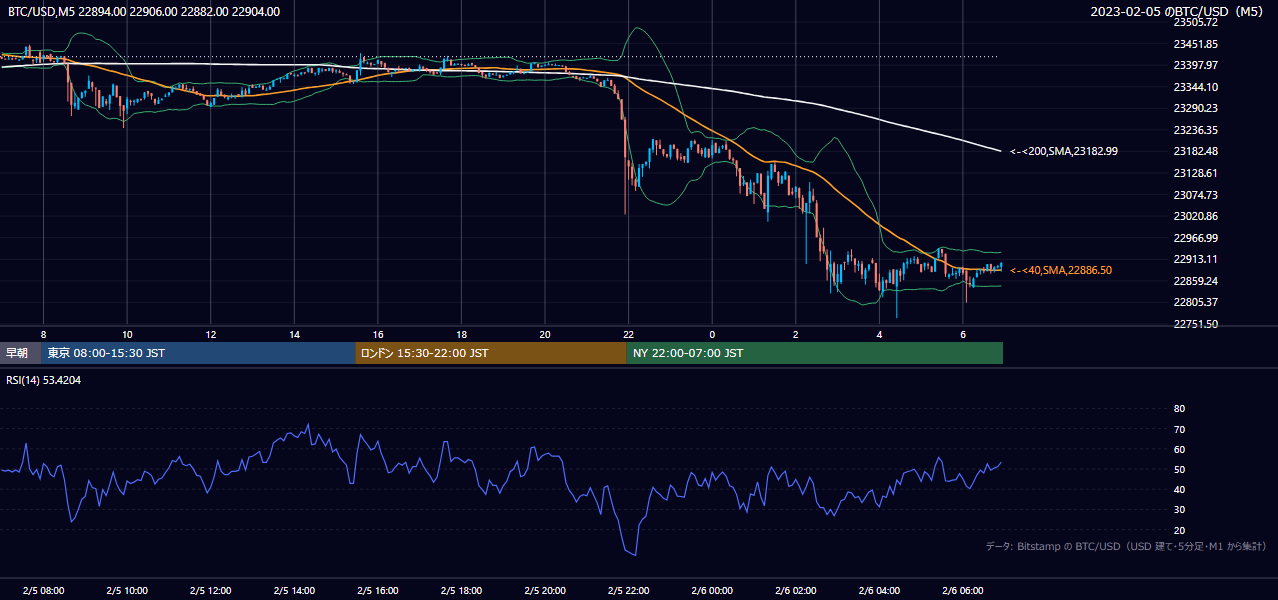The height and width of the screenshot is (600, 1278).
Task: Click price axis label 23290.23
Action: click(x=1195, y=108)
